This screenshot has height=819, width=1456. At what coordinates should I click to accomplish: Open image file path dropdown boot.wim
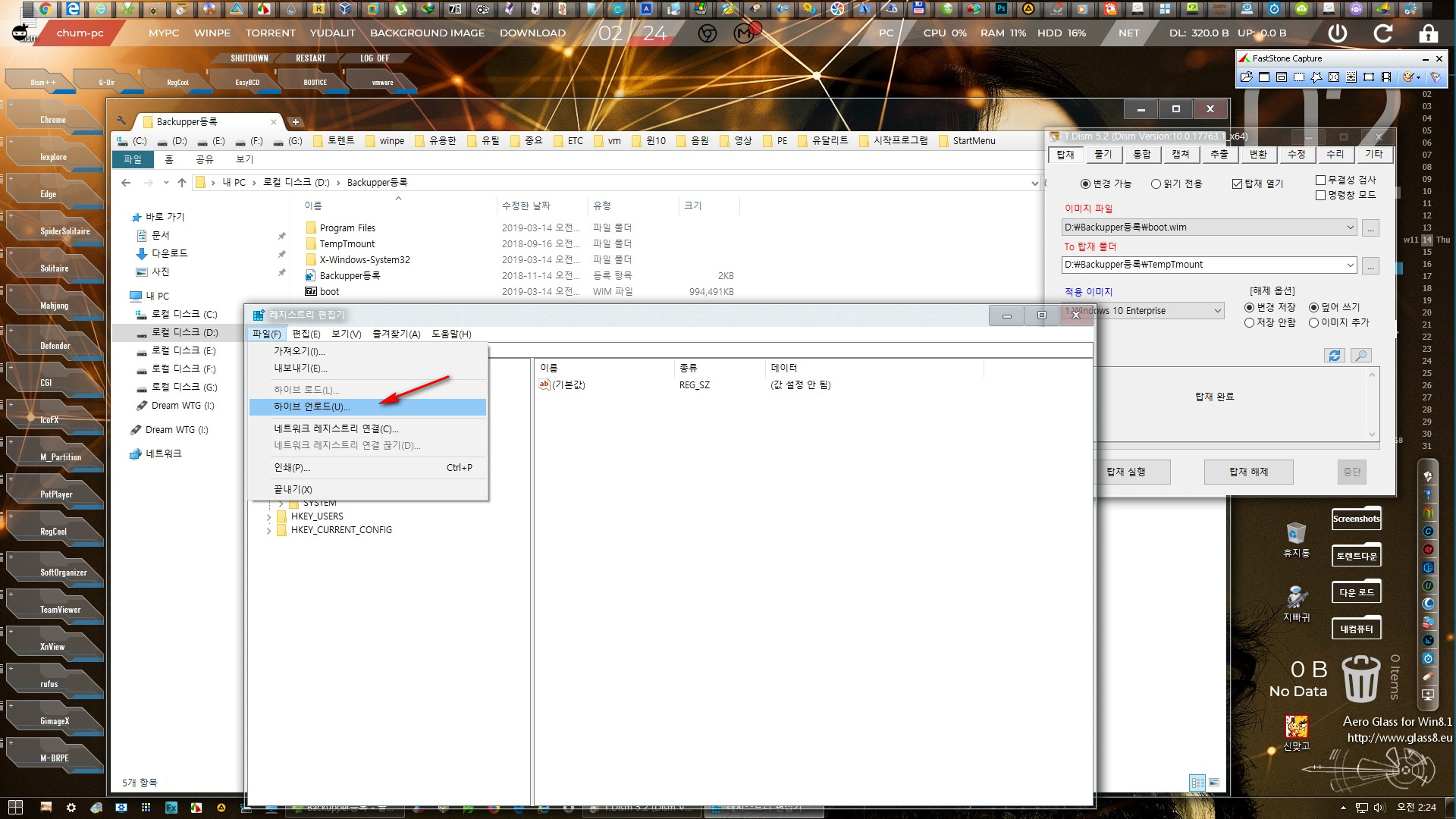(x=1350, y=227)
